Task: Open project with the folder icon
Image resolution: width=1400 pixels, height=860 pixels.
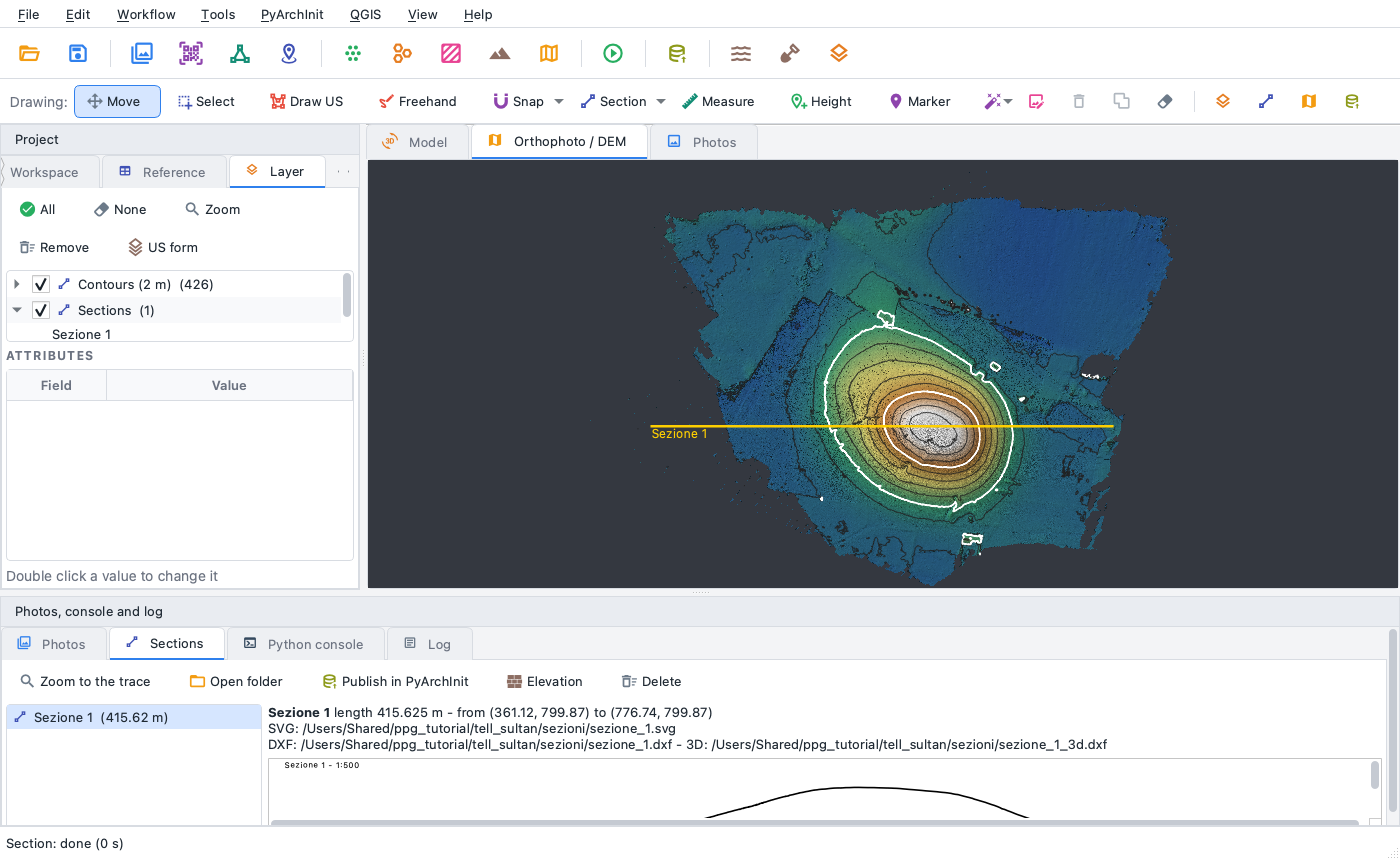Action: [29, 54]
